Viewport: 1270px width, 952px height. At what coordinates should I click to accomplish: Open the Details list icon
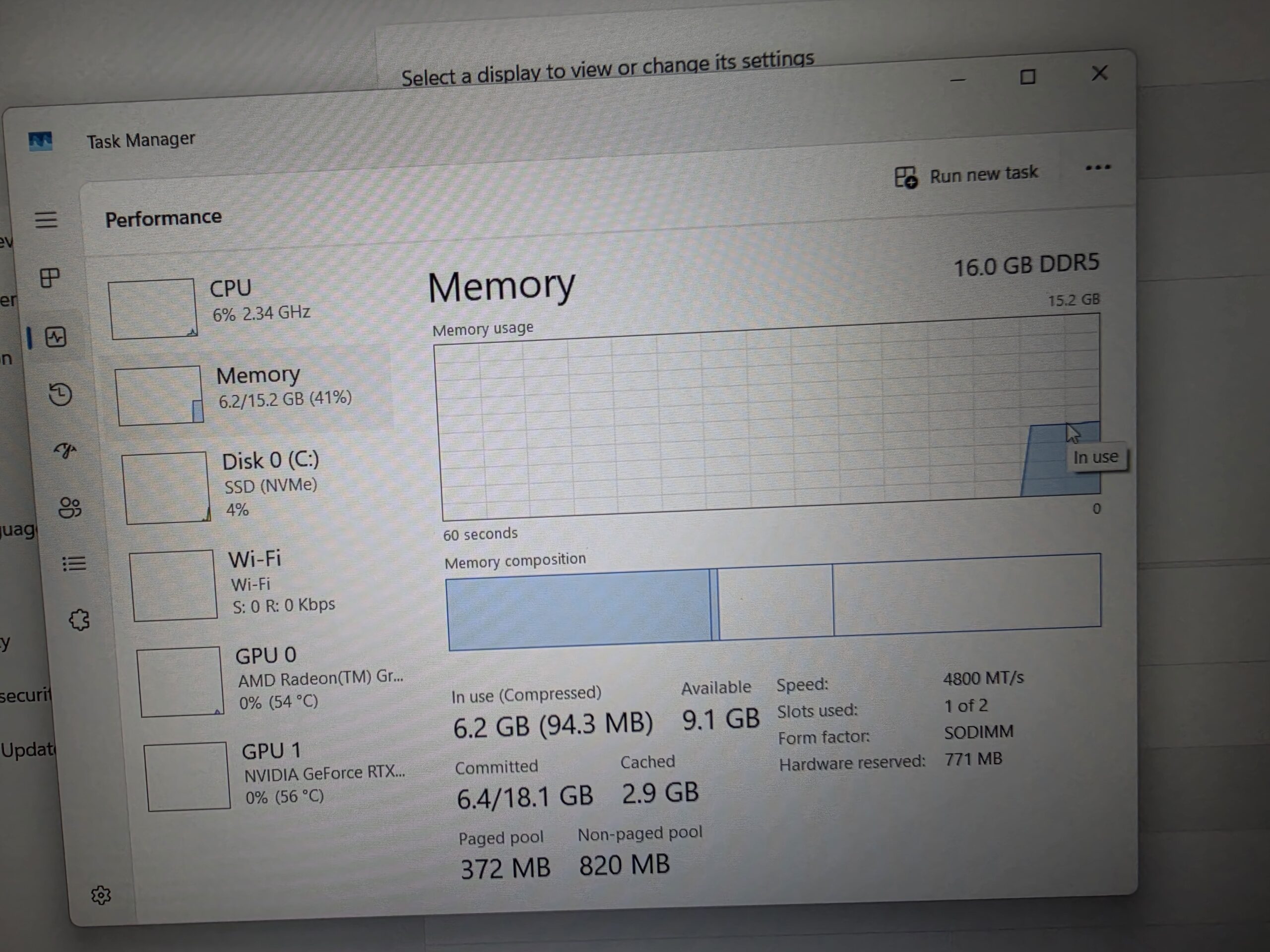(x=74, y=563)
